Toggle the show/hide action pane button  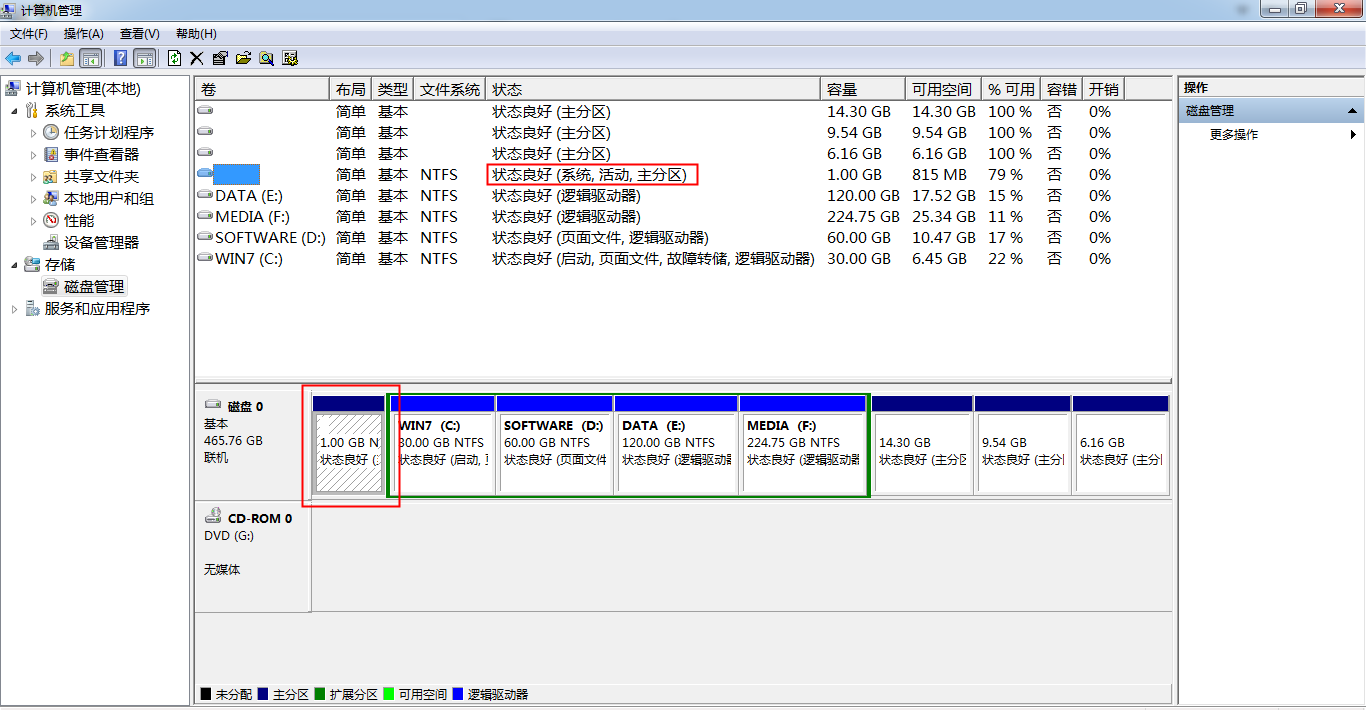tap(144, 58)
